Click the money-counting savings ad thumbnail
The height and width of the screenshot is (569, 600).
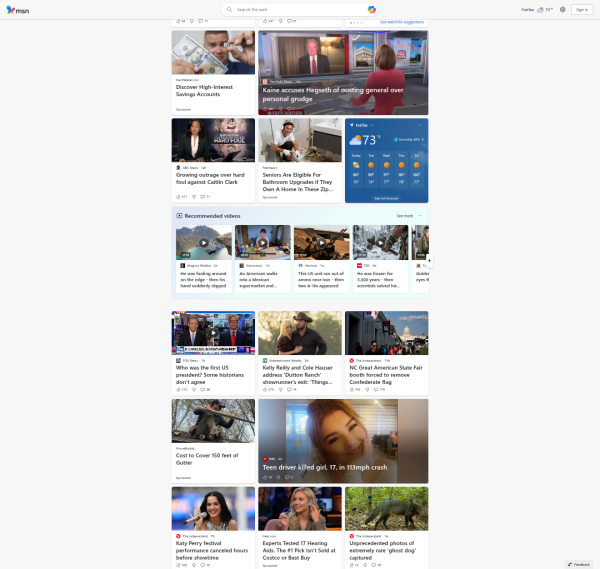(213, 52)
